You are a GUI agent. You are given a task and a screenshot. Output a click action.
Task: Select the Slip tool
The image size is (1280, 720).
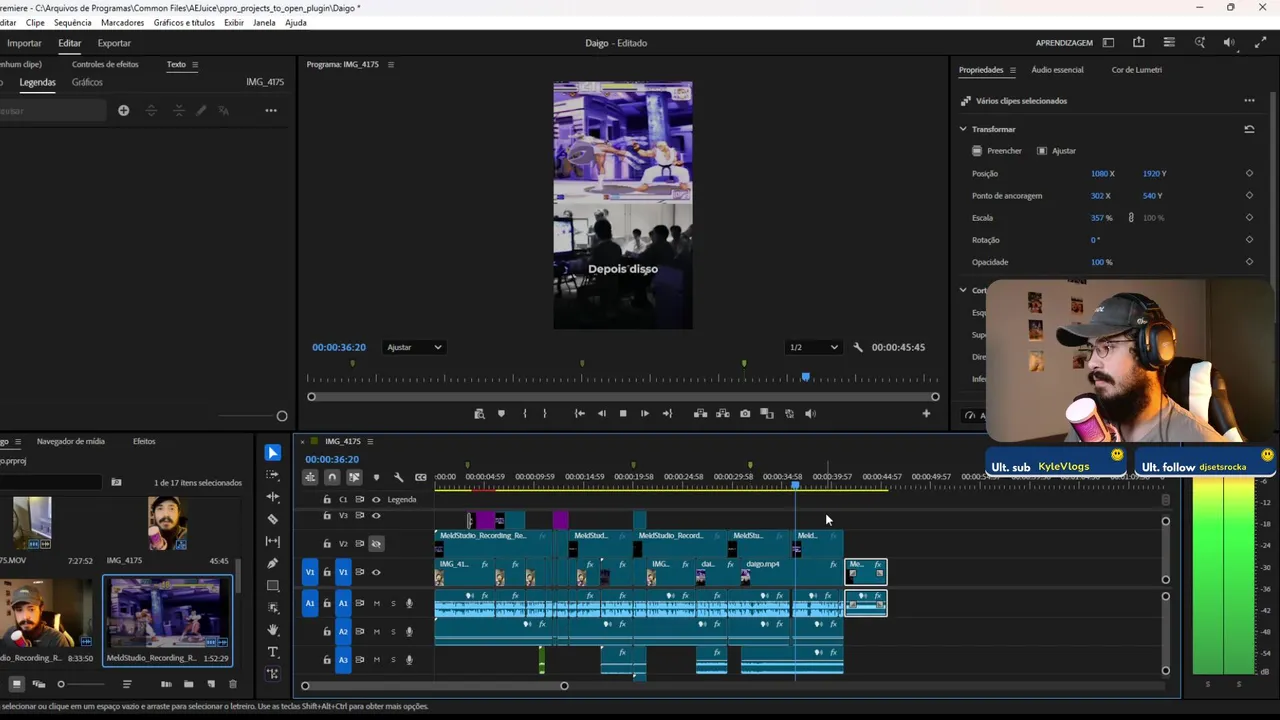(273, 541)
